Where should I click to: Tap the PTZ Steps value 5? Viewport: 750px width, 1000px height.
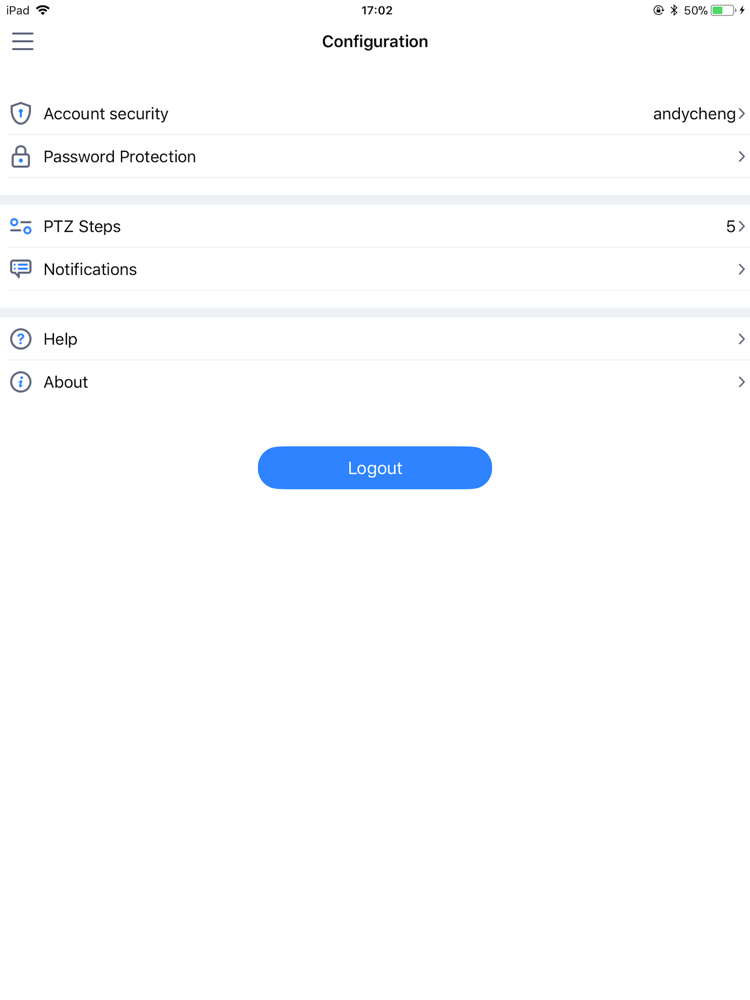click(x=730, y=227)
